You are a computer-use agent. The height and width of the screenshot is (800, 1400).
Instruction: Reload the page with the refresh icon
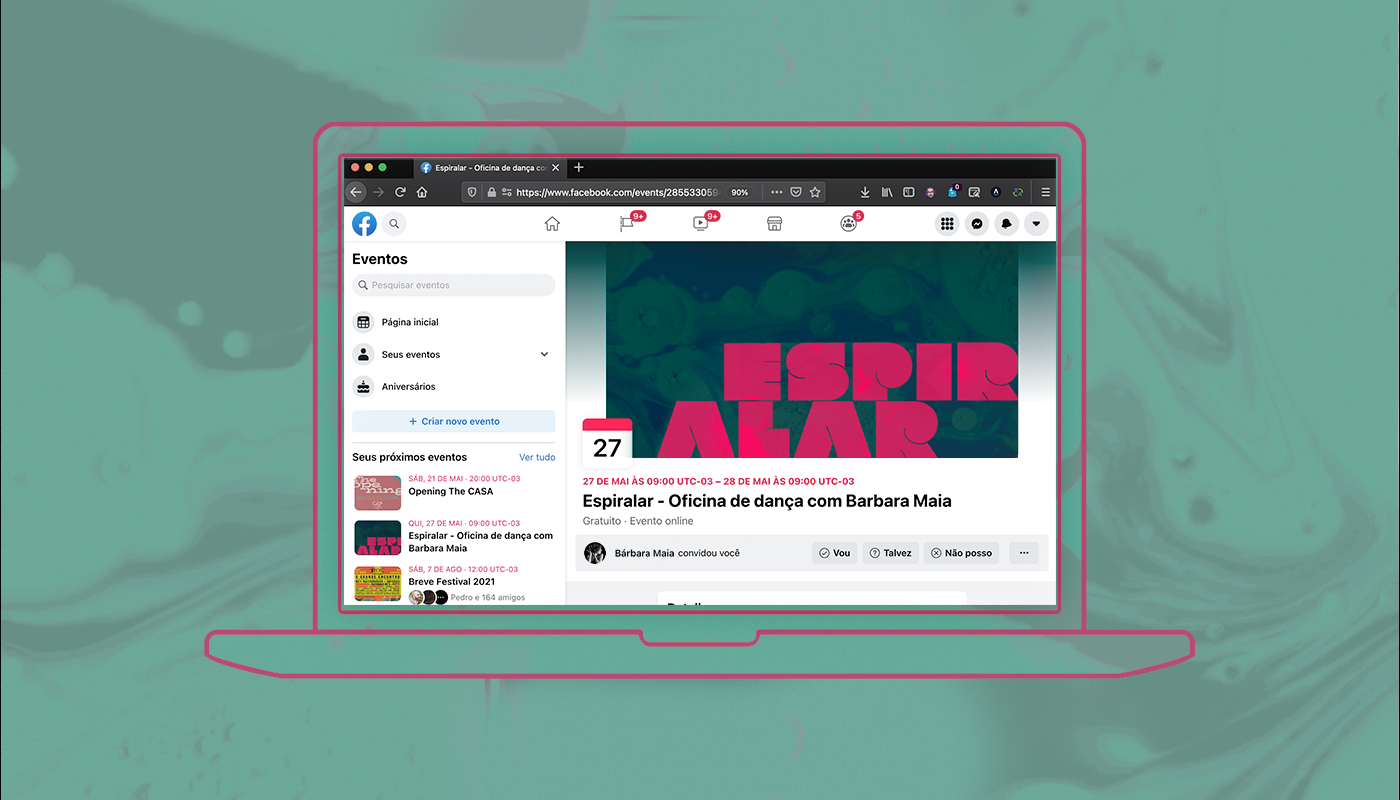tap(400, 192)
